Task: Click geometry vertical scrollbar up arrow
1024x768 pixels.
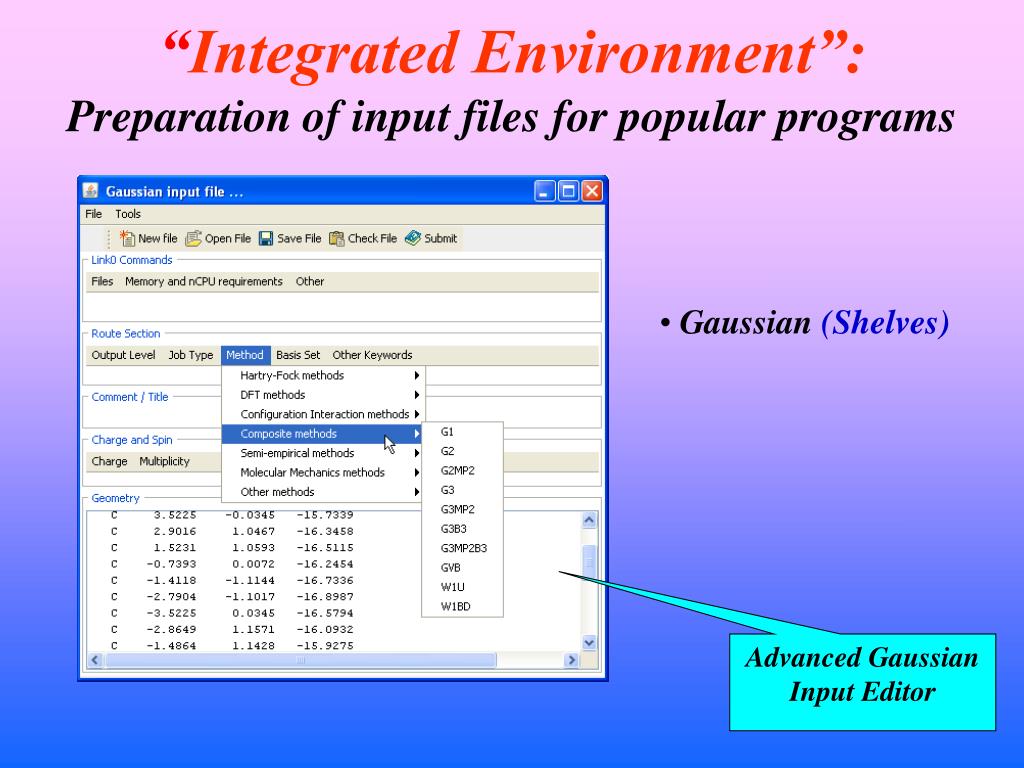Action: tap(588, 520)
